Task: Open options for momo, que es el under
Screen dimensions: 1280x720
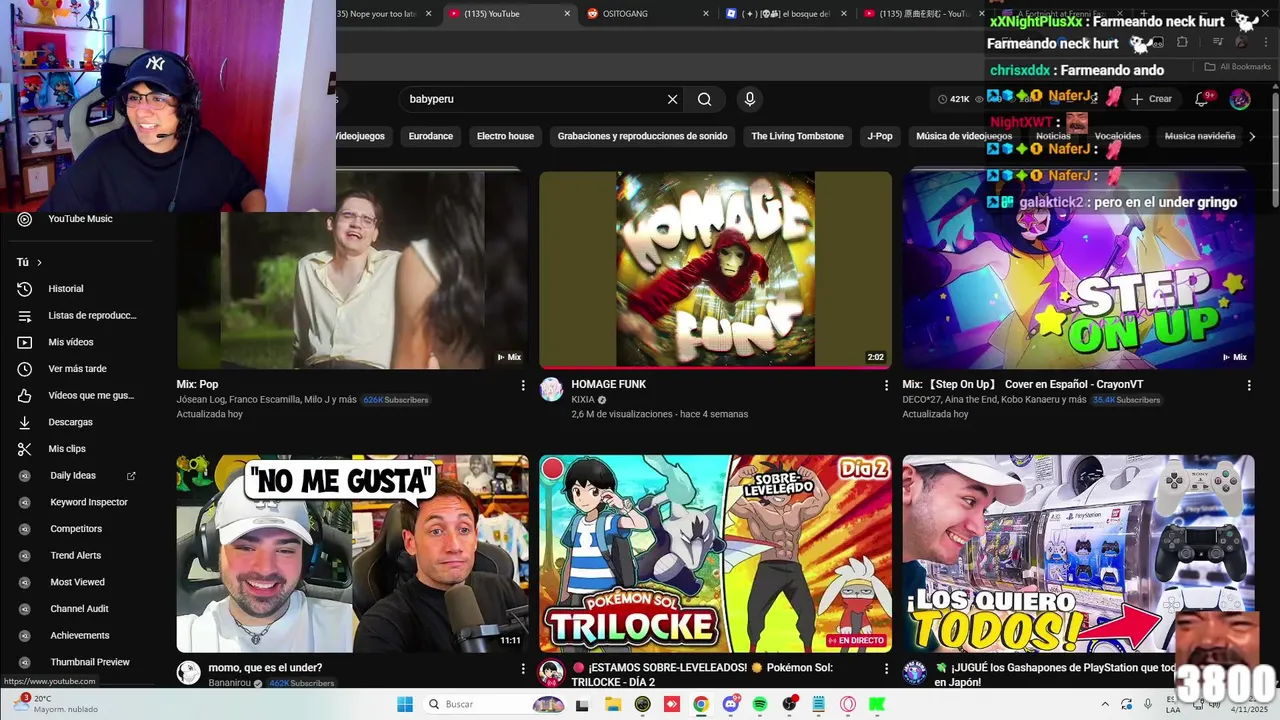Action: click(x=522, y=668)
